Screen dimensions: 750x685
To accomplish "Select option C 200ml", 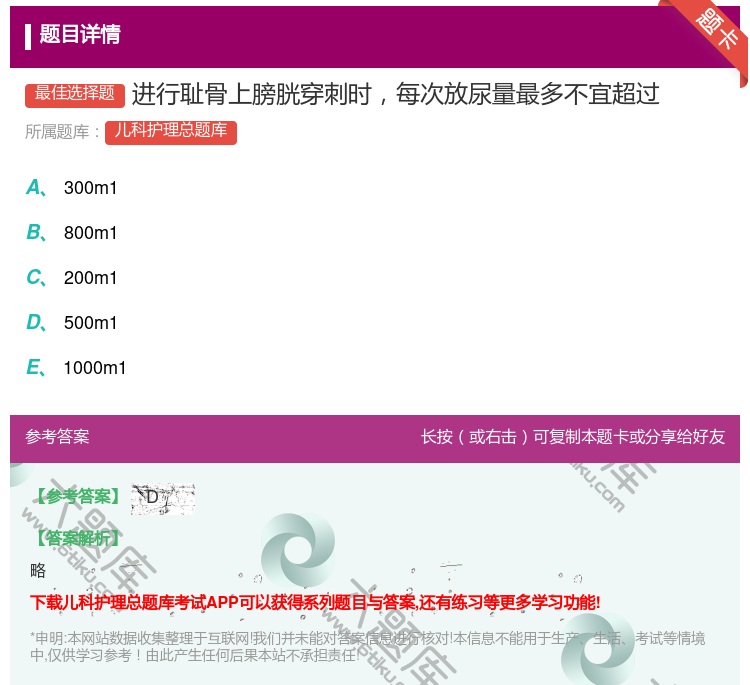I will [72, 277].
